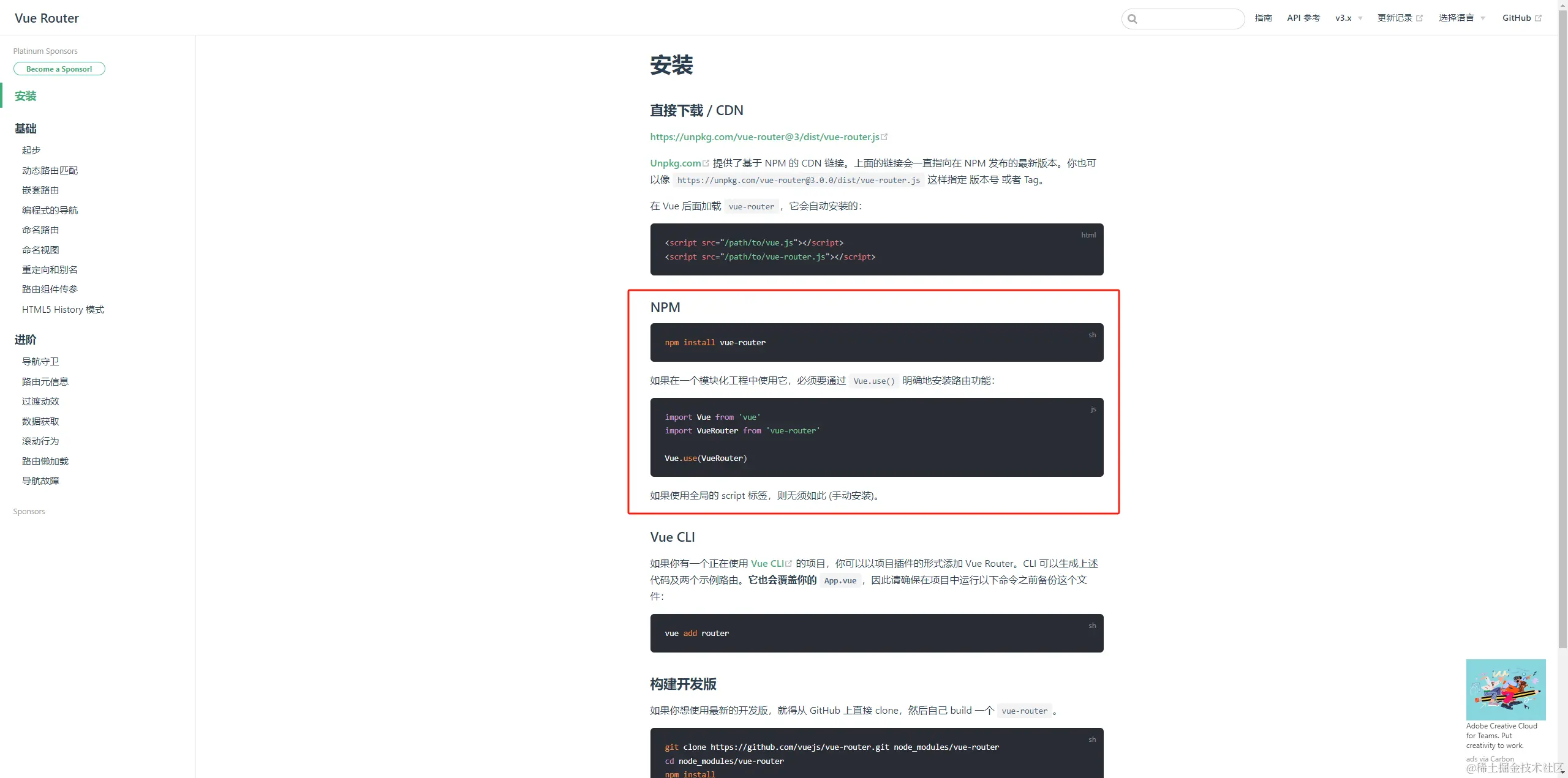The image size is (1568, 778).
Task: Click the Vue Router site title
Action: pyautogui.click(x=47, y=18)
